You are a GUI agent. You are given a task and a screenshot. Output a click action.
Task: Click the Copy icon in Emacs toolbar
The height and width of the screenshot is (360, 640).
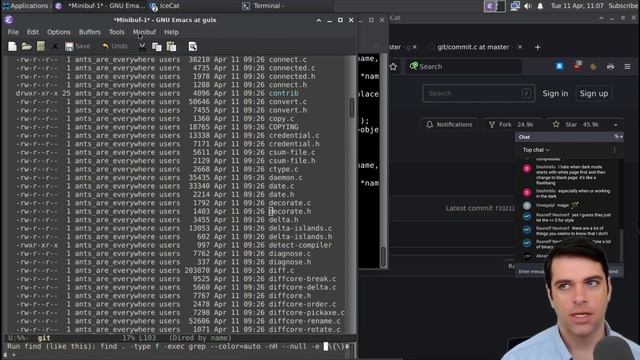click(x=157, y=47)
